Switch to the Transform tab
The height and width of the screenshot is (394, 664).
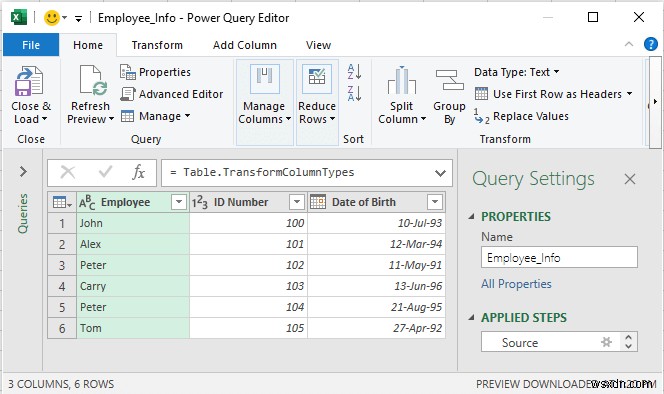coord(157,45)
